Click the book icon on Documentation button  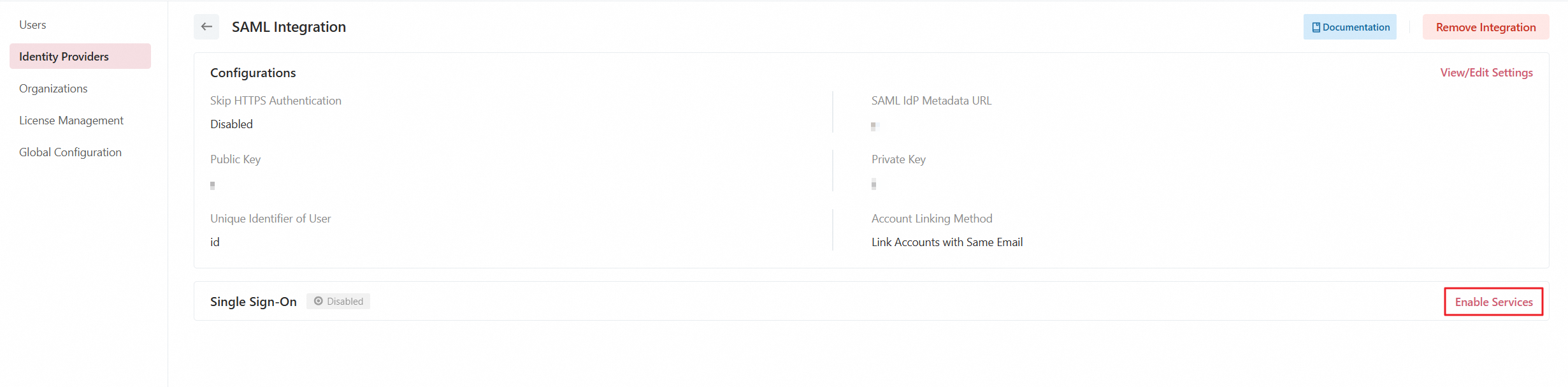coord(1316,27)
